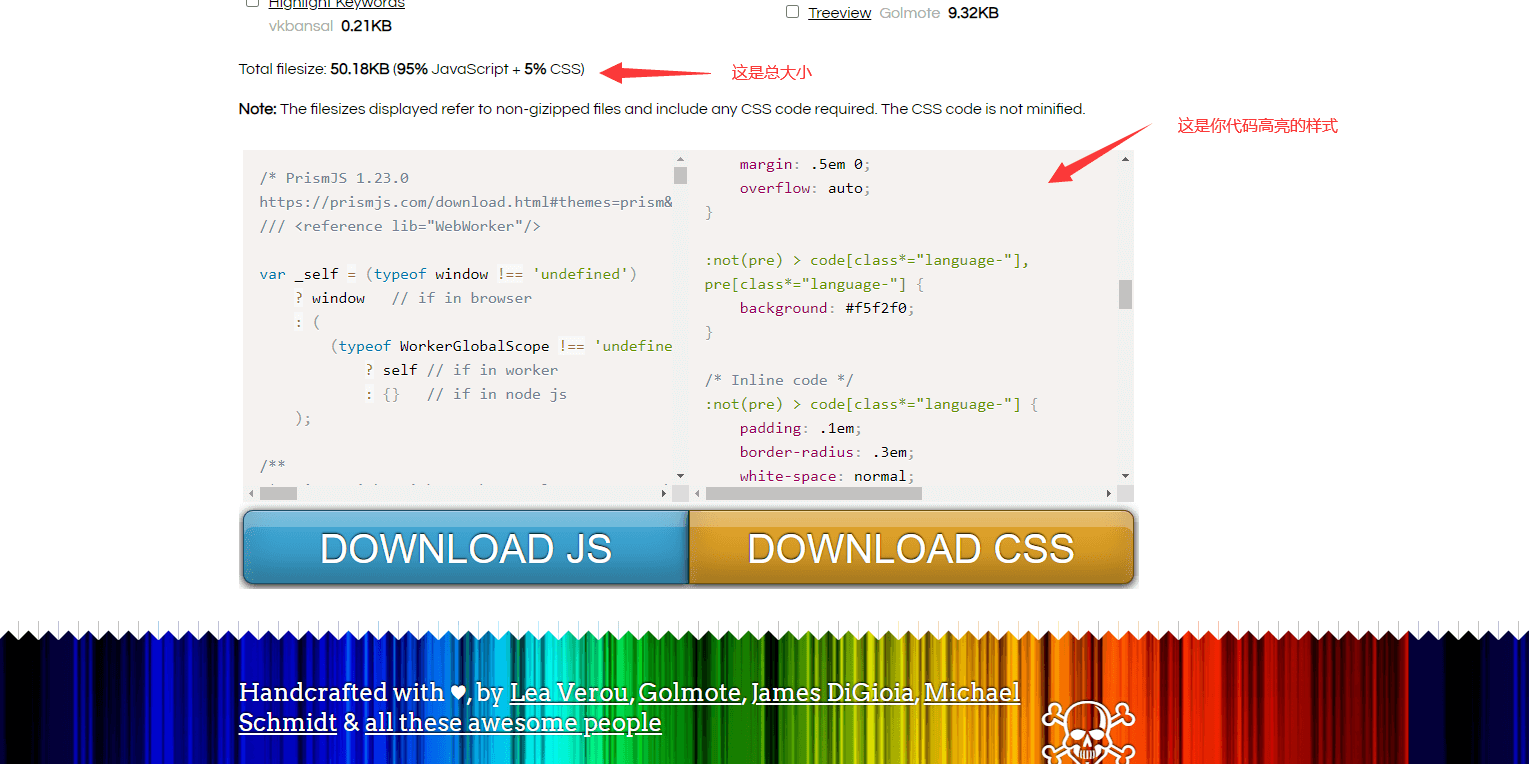Click '0.21KB' vkbansal file size
This screenshot has width=1529, height=764.
(x=366, y=26)
